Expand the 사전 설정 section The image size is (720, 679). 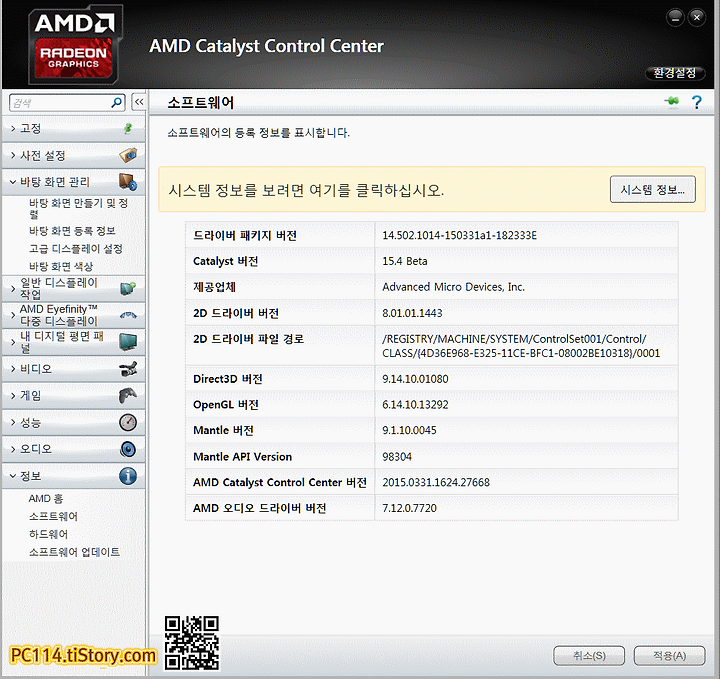tap(73, 156)
